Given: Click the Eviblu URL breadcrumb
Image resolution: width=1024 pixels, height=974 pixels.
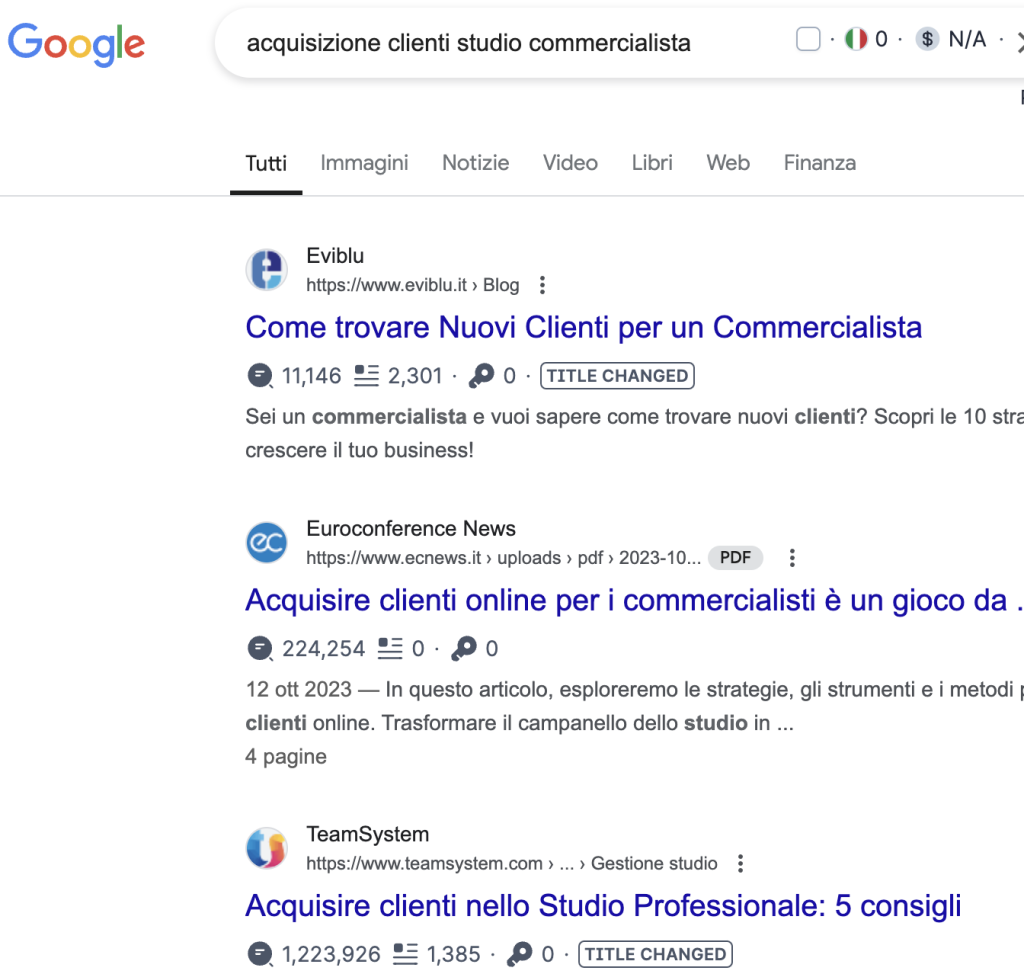Looking at the screenshot, I should point(413,285).
